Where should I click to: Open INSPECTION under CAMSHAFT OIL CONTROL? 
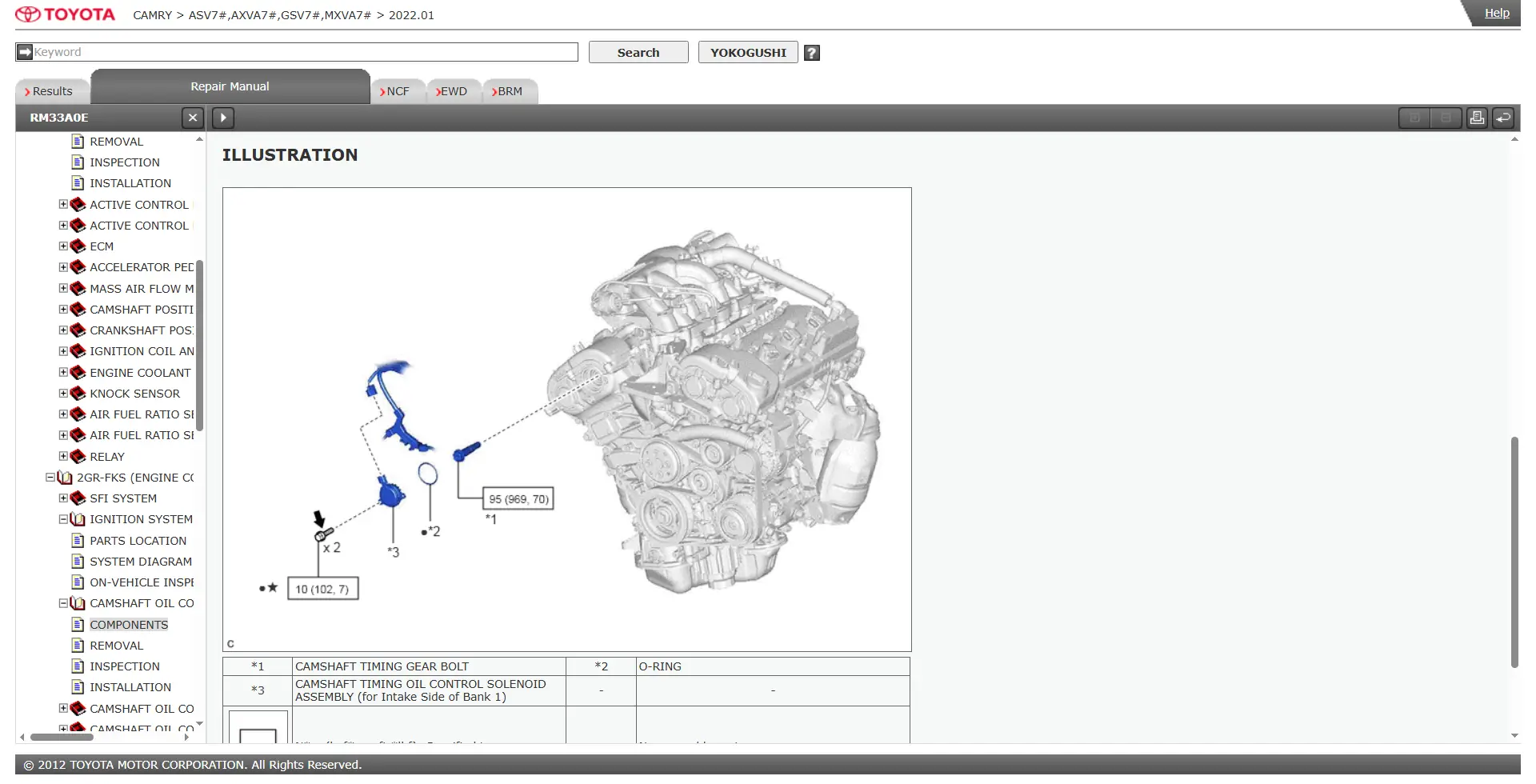click(x=125, y=666)
